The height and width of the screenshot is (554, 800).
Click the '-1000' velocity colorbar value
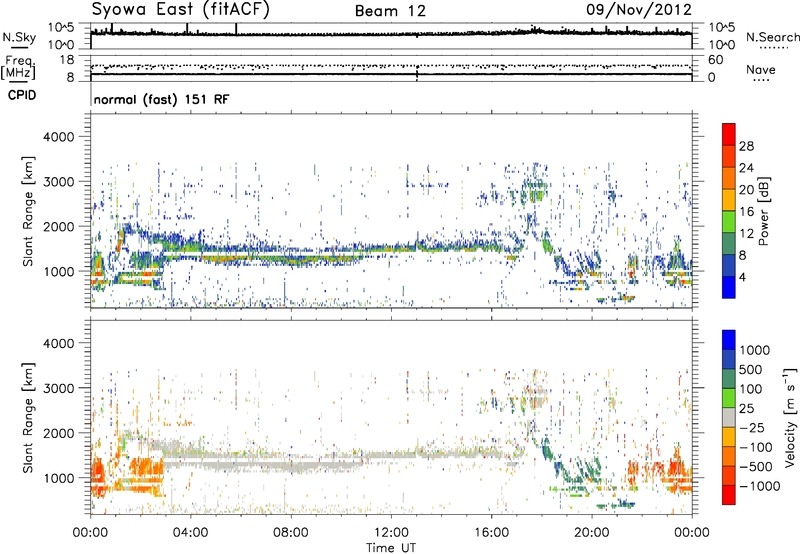click(760, 486)
